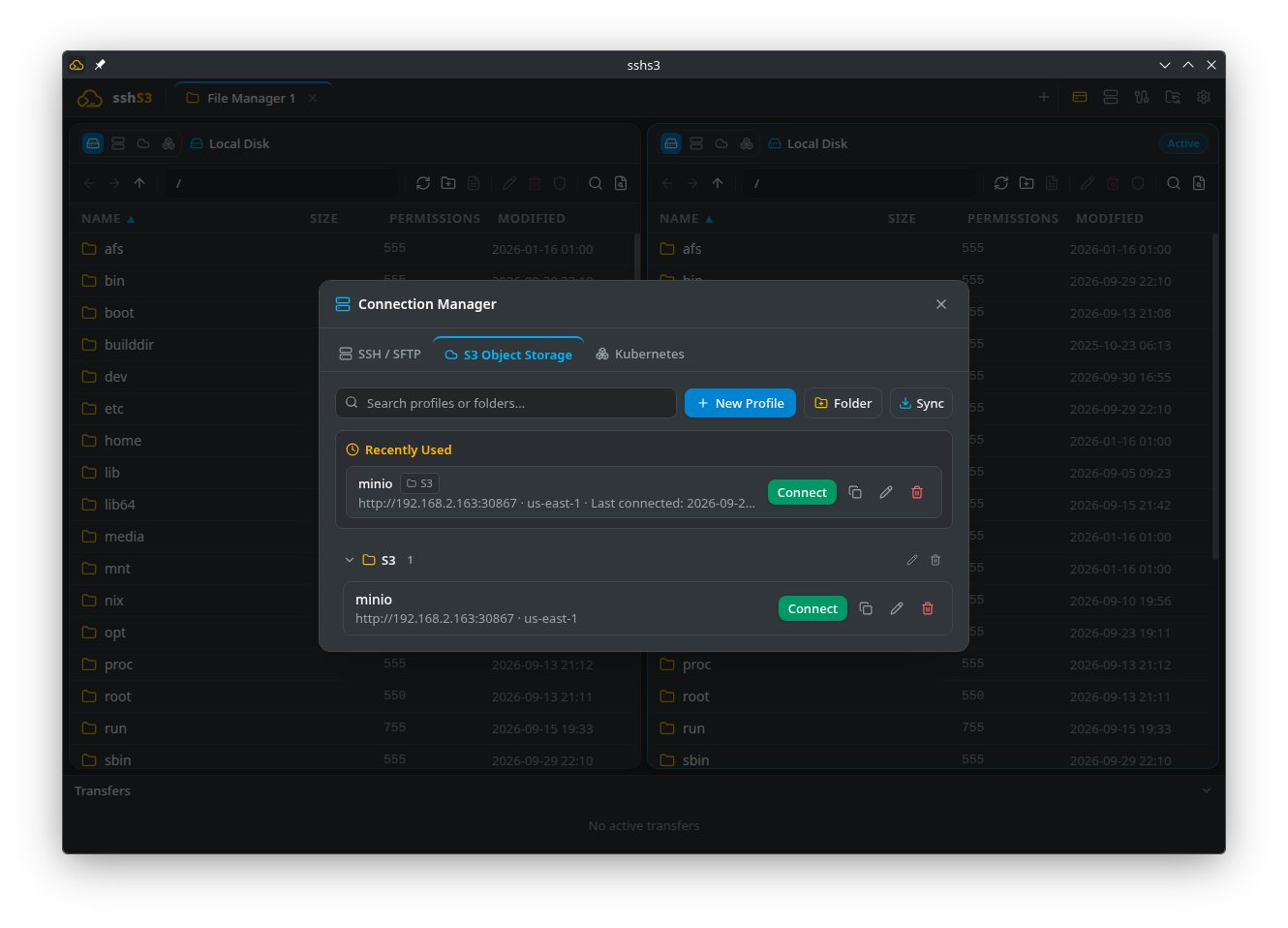Screen dimensions: 1288x928
Task: Copy the Recently Used minio profile
Action: tap(855, 492)
